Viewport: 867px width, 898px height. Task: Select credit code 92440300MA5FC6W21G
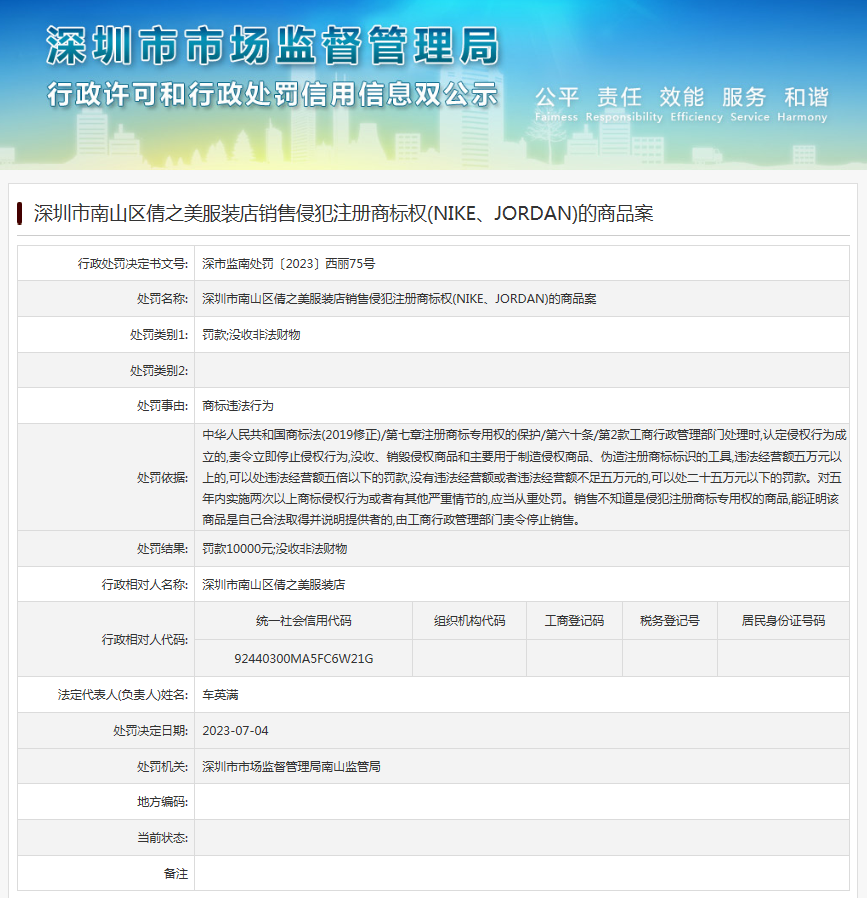pyautogui.click(x=304, y=659)
